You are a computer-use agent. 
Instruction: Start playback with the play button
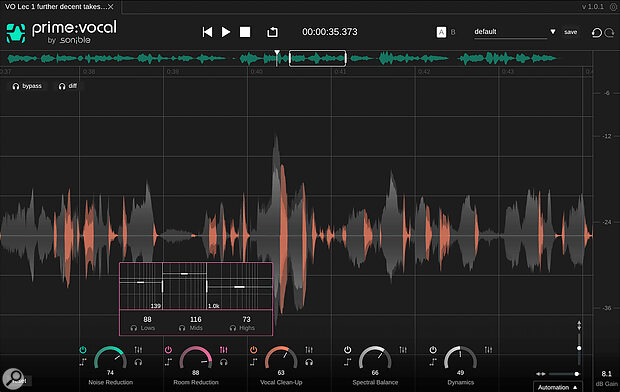[226, 32]
